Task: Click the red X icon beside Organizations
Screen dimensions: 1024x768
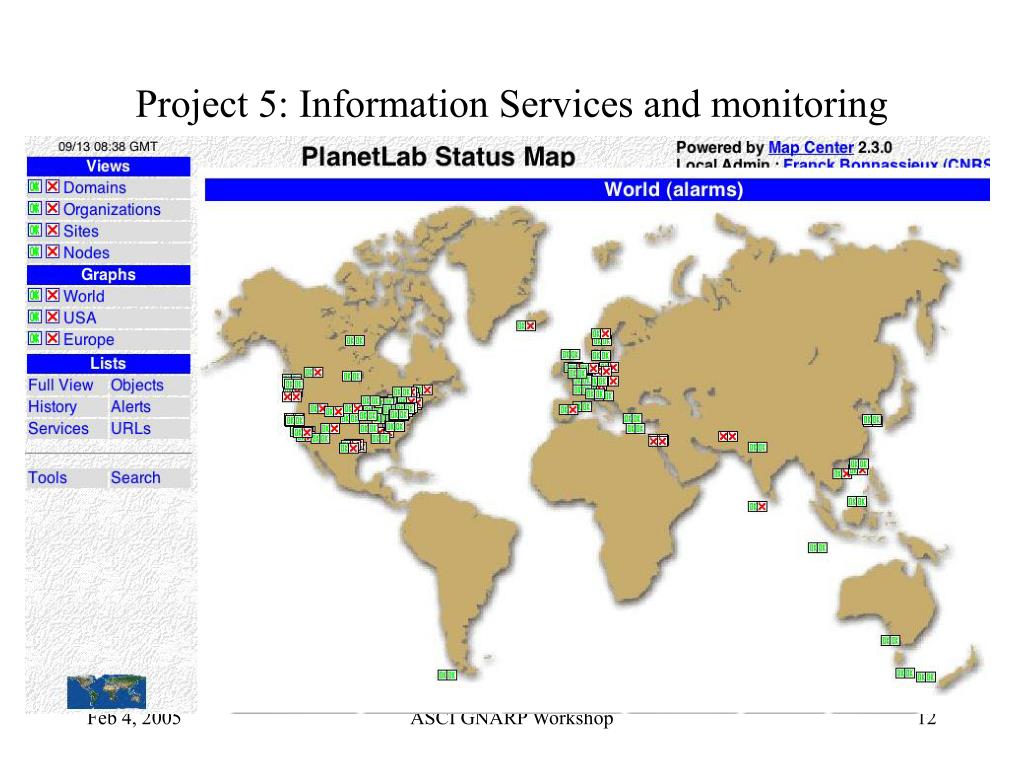Action: point(53,208)
